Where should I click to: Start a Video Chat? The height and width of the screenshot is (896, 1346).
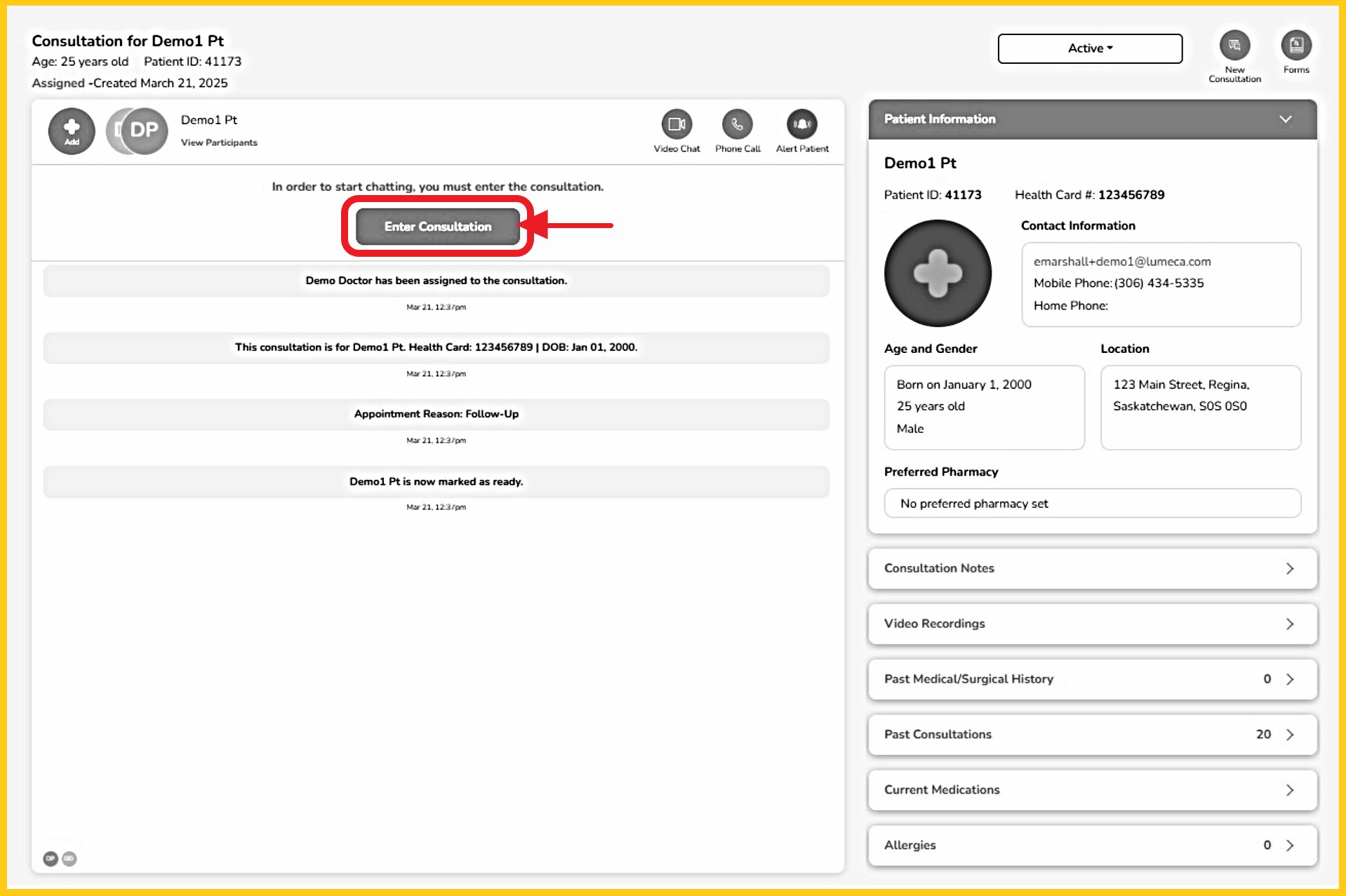(x=676, y=125)
